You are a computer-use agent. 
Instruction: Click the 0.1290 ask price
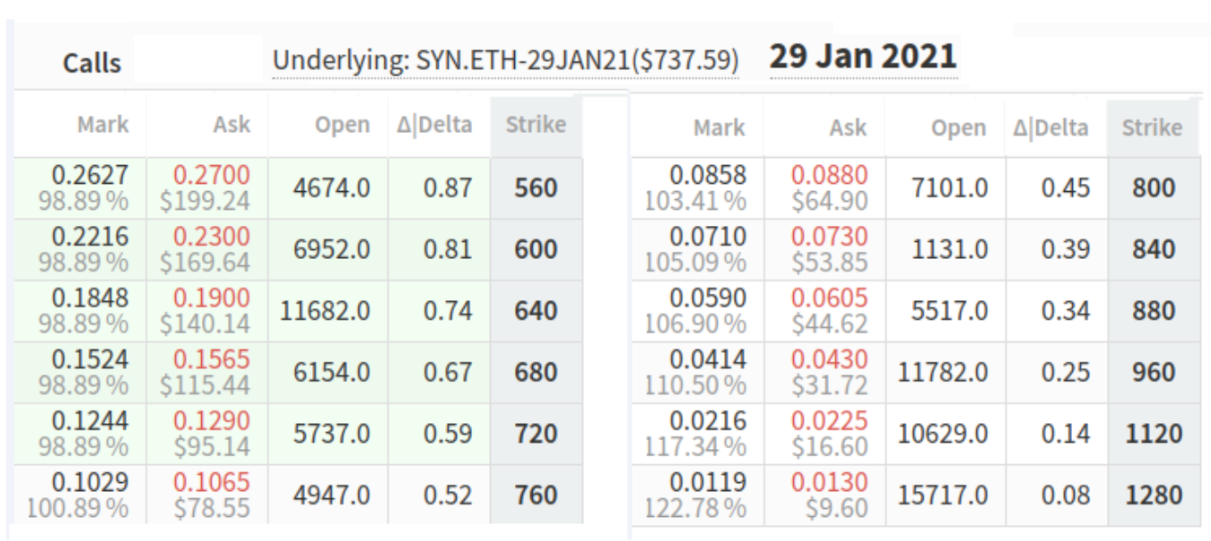point(211,421)
